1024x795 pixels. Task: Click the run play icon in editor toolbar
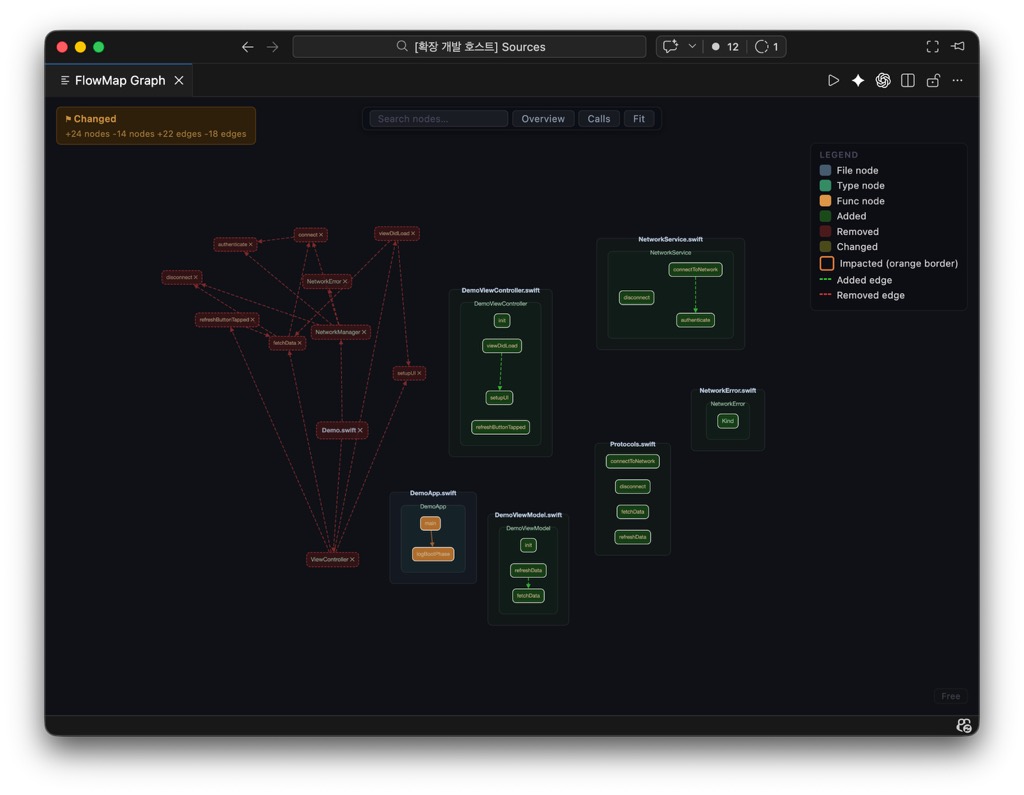pyautogui.click(x=833, y=80)
